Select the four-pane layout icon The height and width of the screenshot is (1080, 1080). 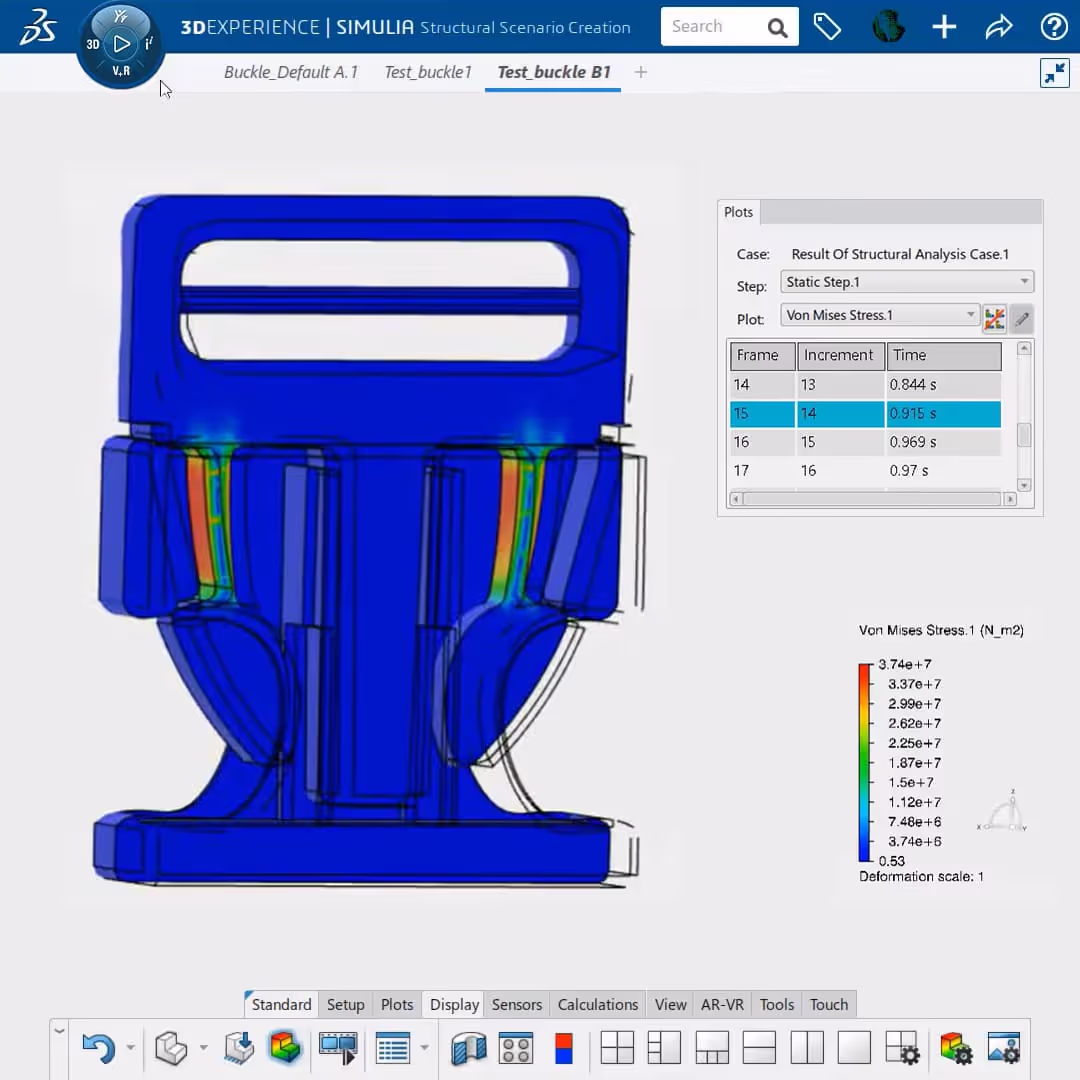[x=617, y=1048]
